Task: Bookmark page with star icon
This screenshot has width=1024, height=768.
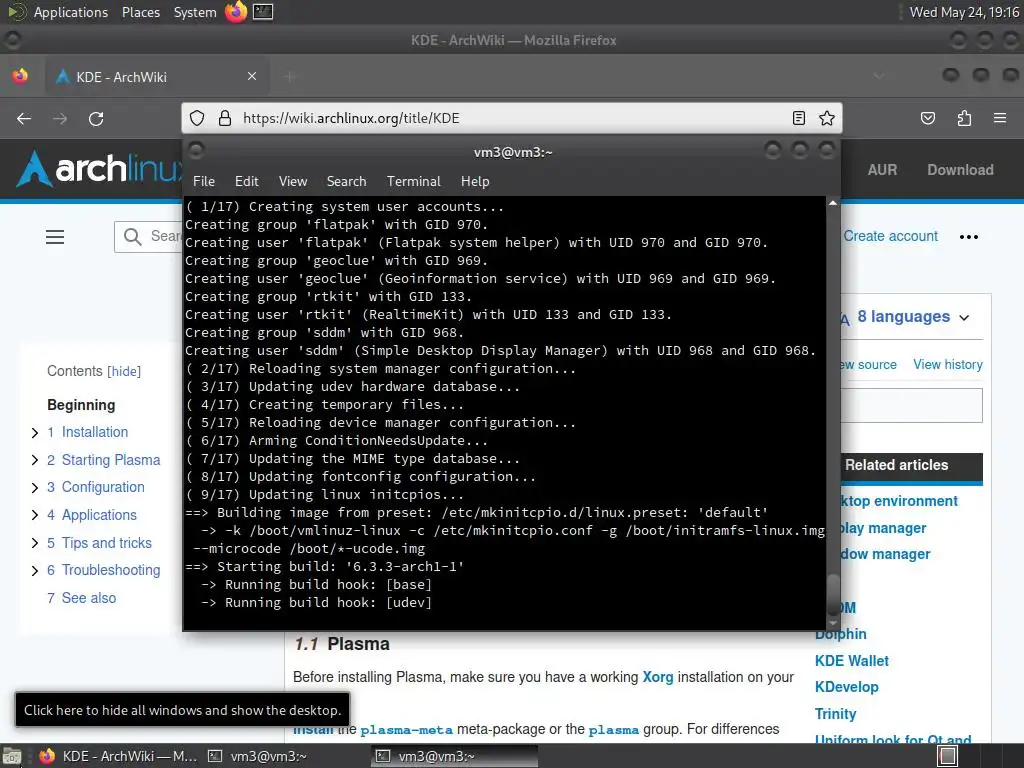Action: point(827,118)
